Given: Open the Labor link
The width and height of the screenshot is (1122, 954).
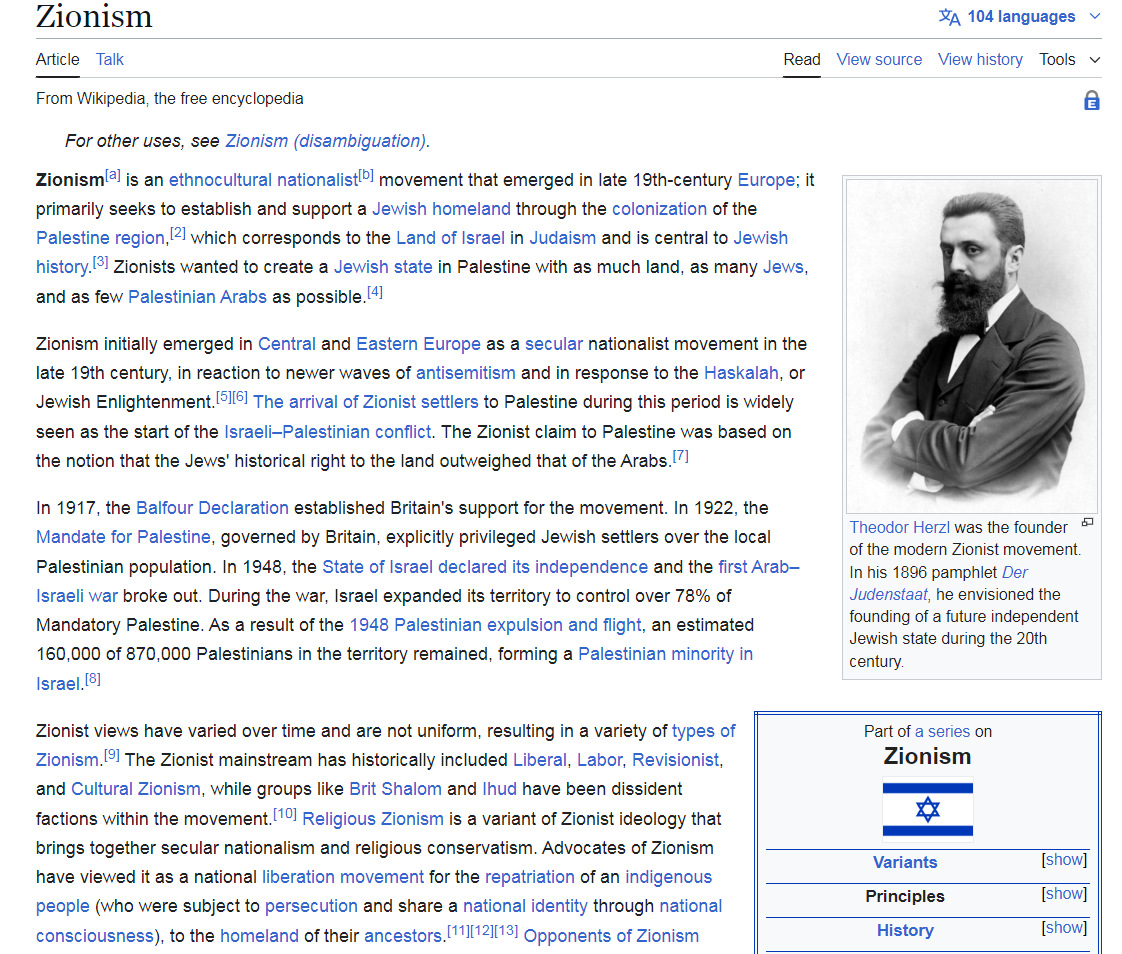Looking at the screenshot, I should pos(600,760).
